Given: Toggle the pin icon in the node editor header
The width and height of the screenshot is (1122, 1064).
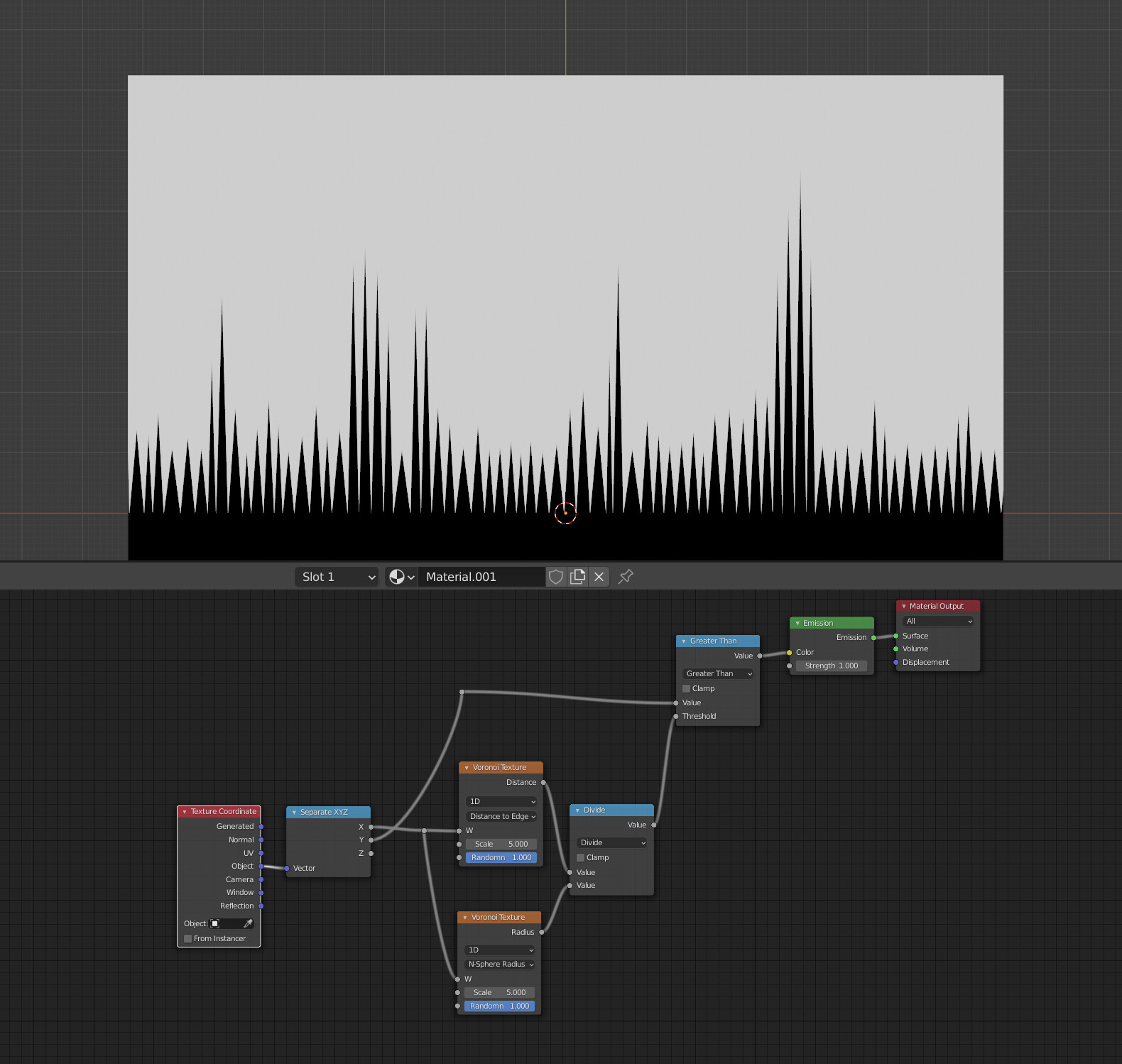Looking at the screenshot, I should pyautogui.click(x=626, y=577).
